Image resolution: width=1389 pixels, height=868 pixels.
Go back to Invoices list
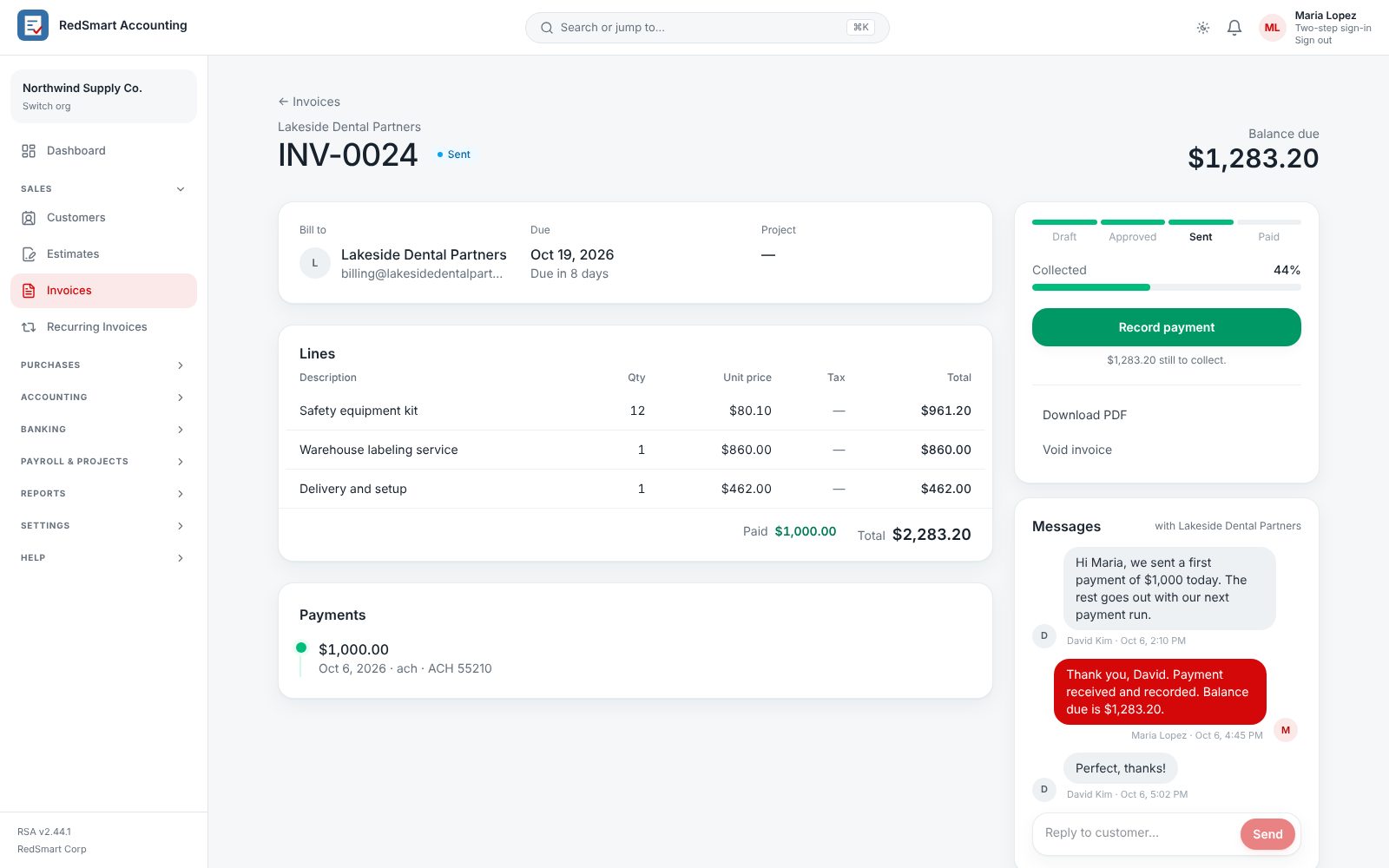point(309,102)
